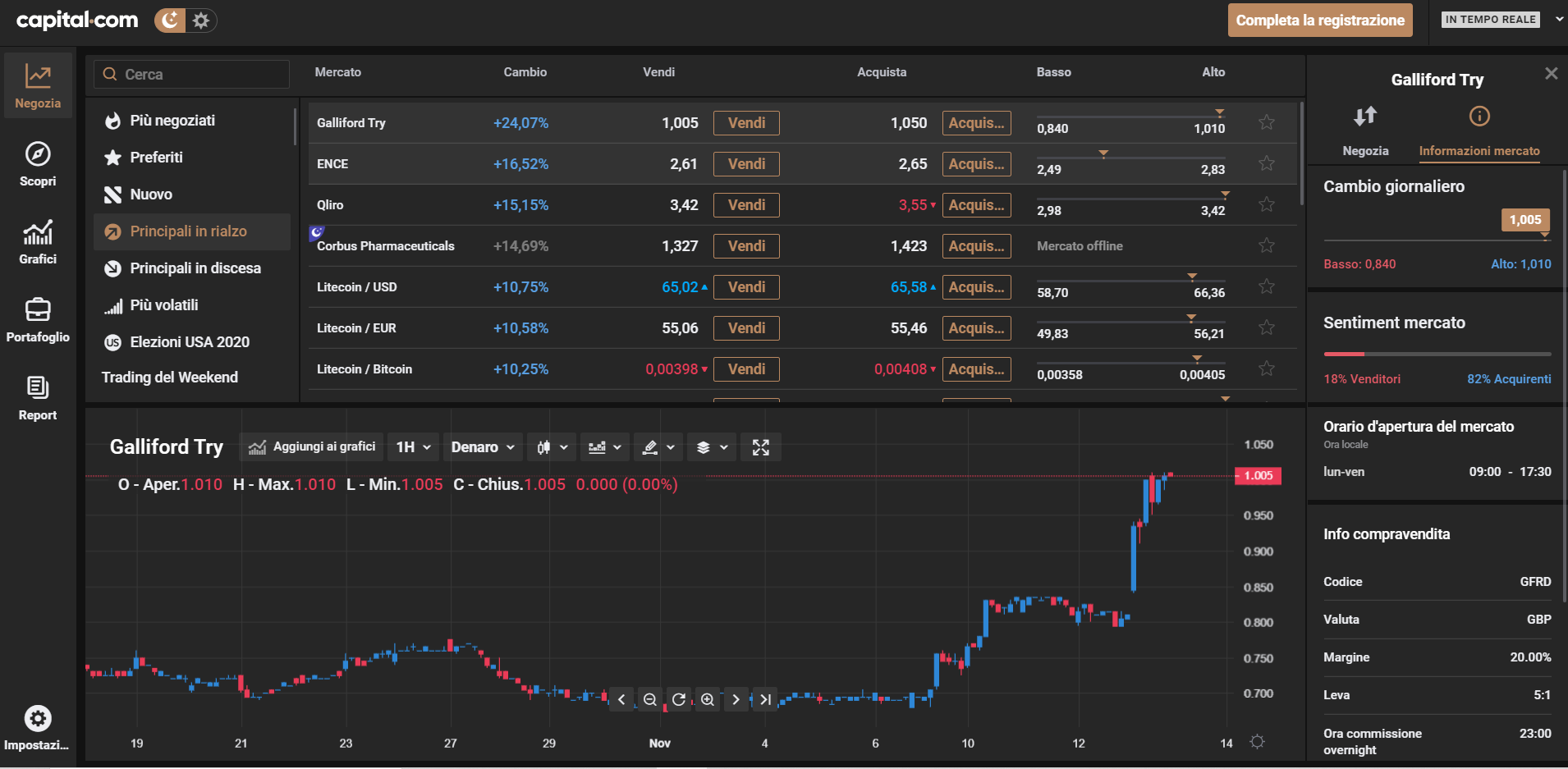Zoom out the chart

650,699
